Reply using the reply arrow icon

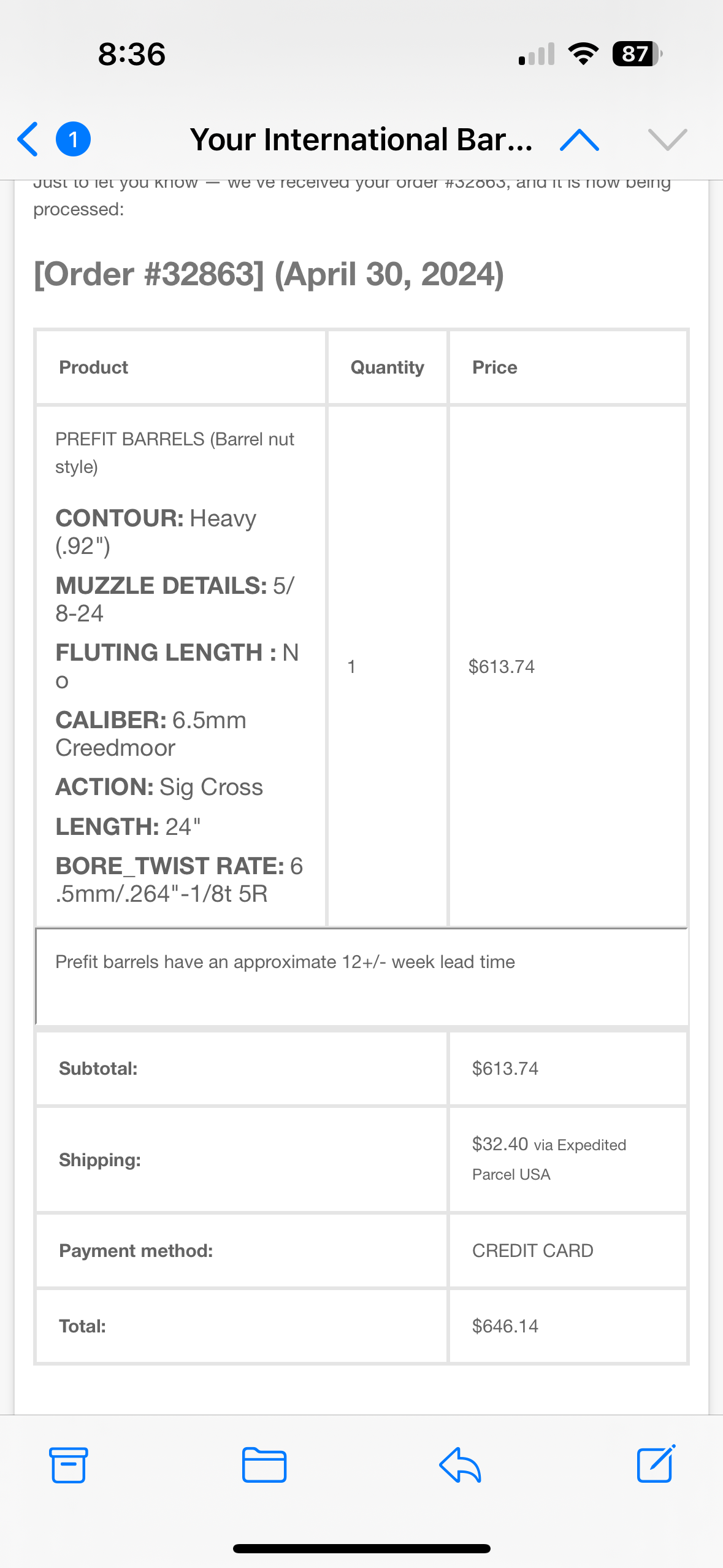pyautogui.click(x=460, y=1465)
